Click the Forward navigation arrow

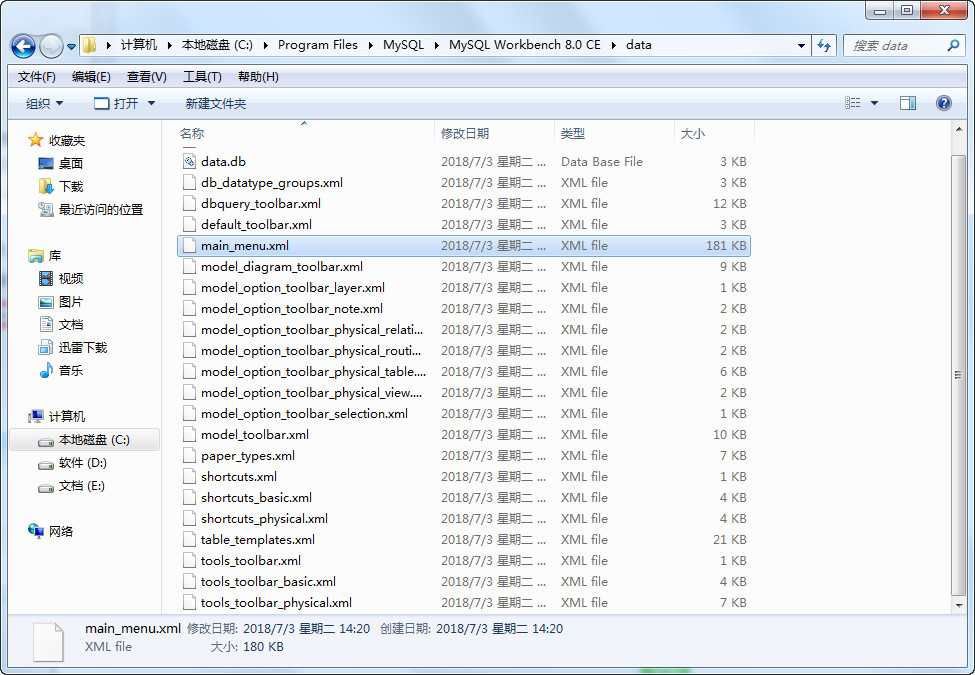click(x=51, y=46)
